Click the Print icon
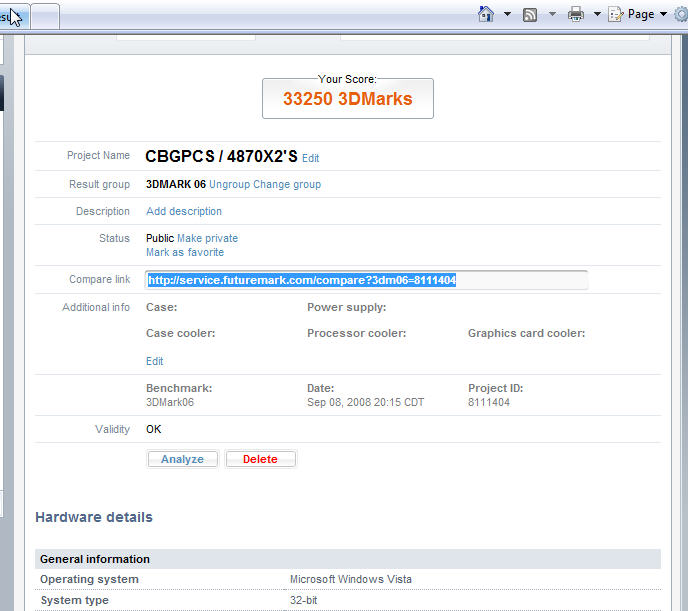 click(x=576, y=14)
